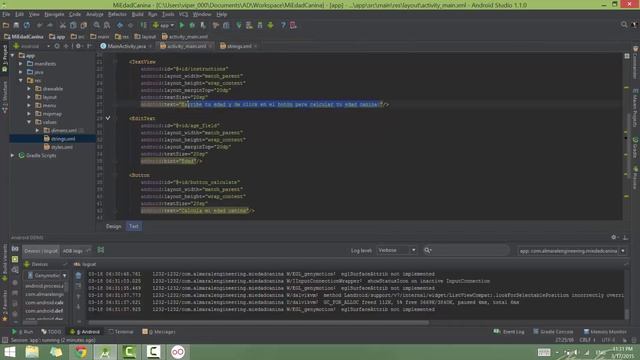The width and height of the screenshot is (640, 360).
Task: Switch to the Design view tab
Action: coord(113,226)
